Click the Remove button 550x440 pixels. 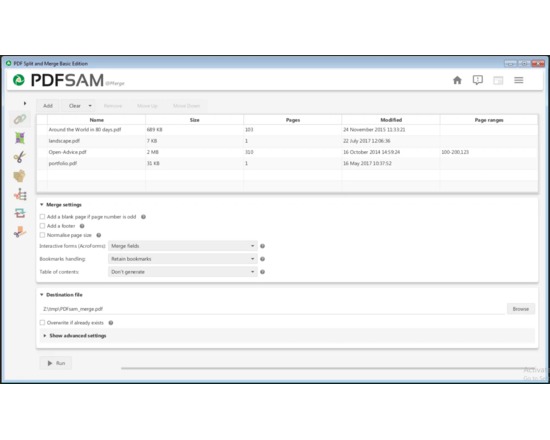click(x=113, y=106)
